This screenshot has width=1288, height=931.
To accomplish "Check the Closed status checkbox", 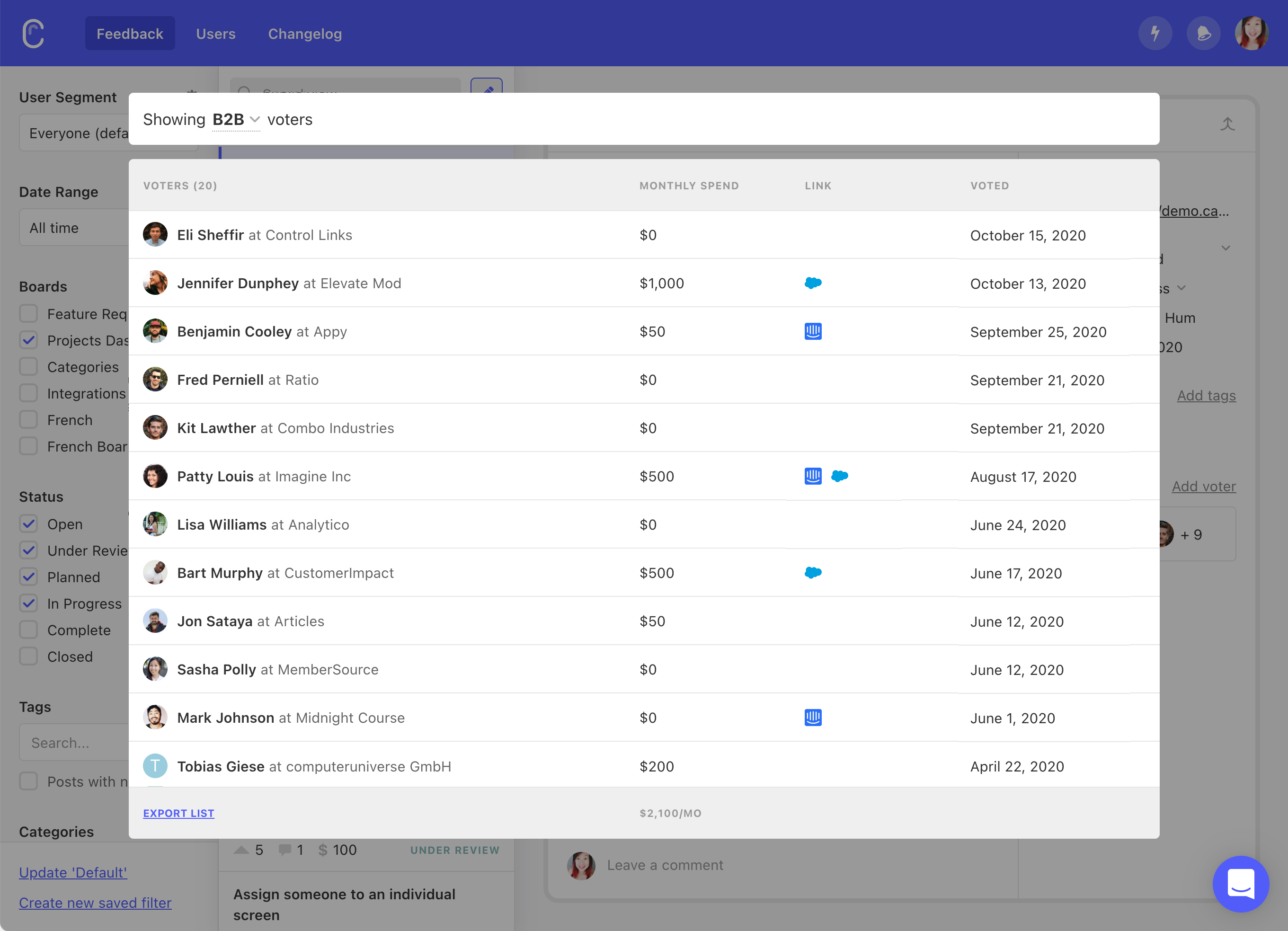I will [28, 656].
